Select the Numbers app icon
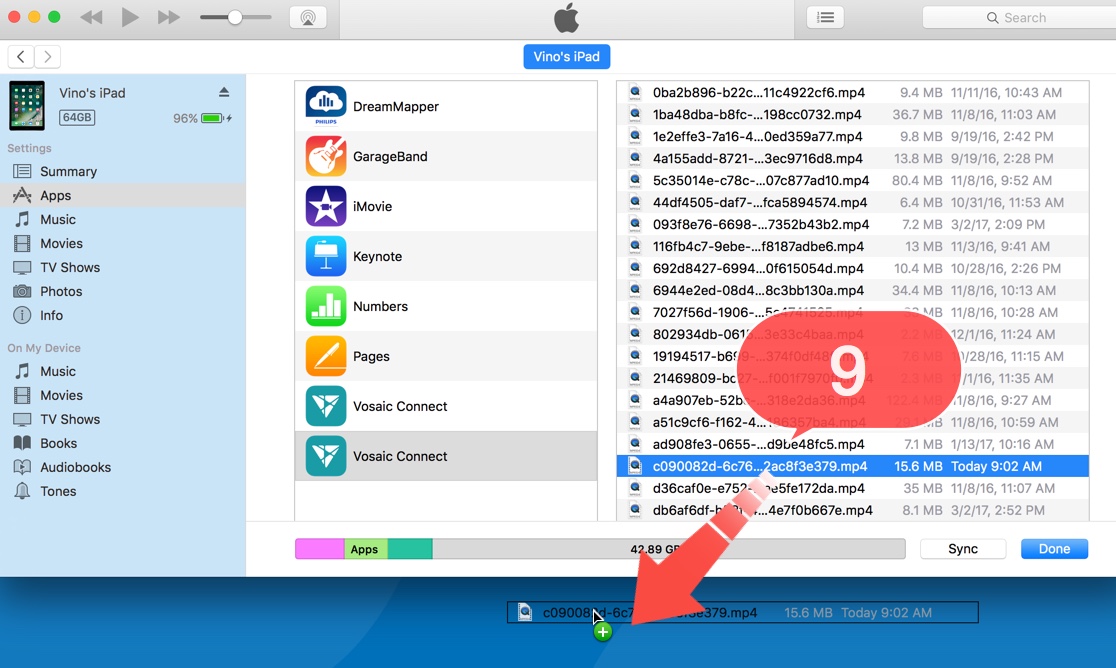Image resolution: width=1116 pixels, height=668 pixels. tap(326, 306)
